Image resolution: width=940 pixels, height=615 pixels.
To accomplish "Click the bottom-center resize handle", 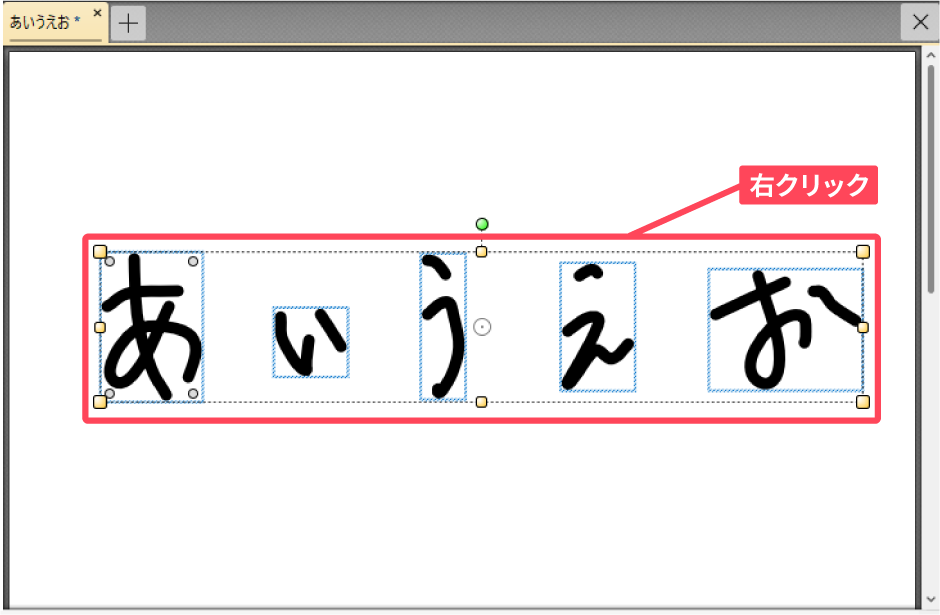I will (x=482, y=402).
